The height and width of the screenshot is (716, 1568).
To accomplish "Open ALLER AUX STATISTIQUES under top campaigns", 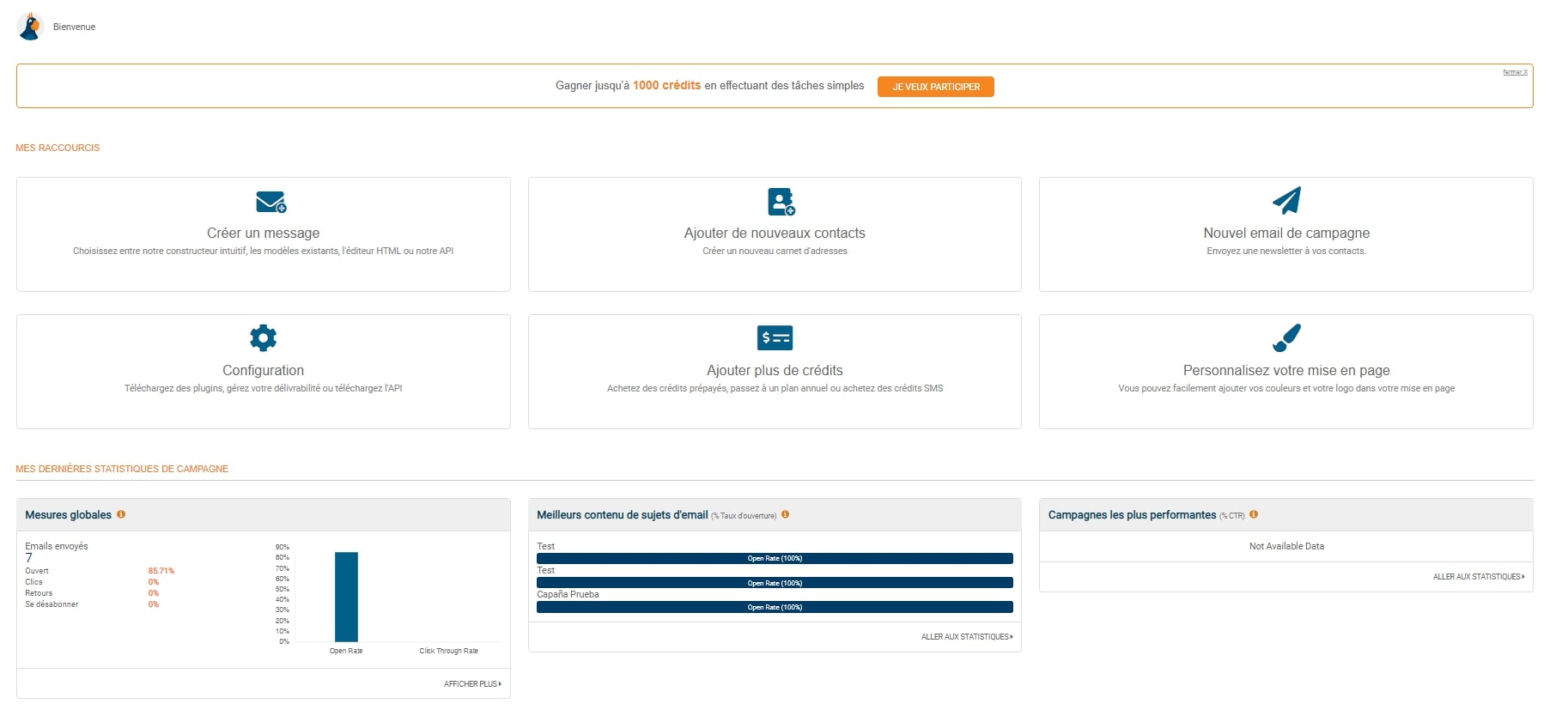I will point(1478,577).
